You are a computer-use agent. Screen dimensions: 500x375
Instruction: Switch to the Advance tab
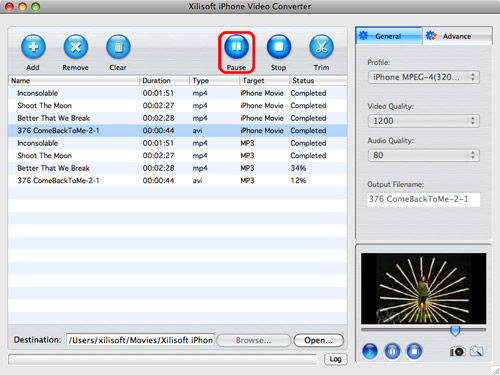coord(457,36)
